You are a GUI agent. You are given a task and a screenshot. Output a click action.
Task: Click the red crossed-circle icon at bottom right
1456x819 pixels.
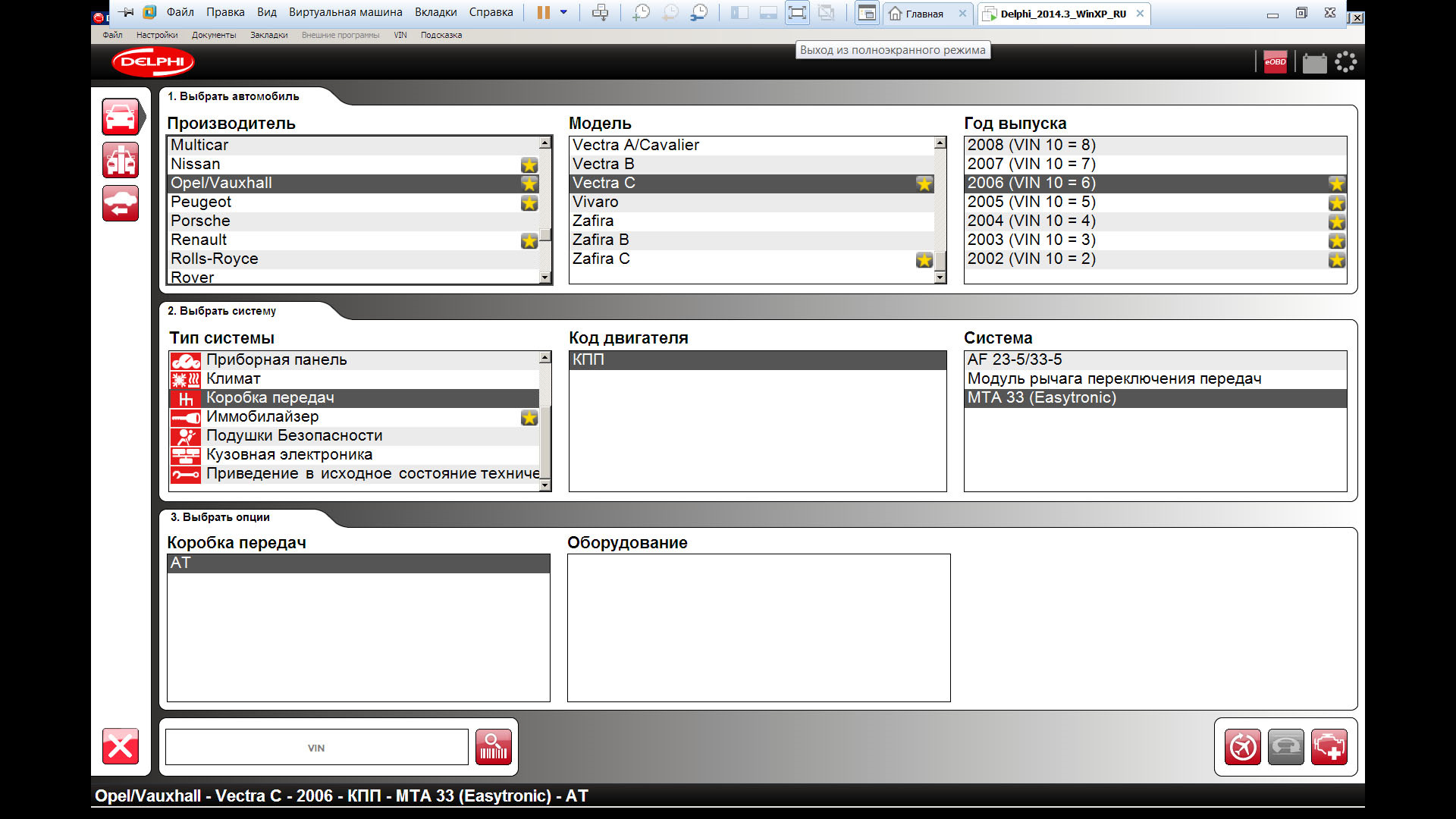click(1243, 747)
